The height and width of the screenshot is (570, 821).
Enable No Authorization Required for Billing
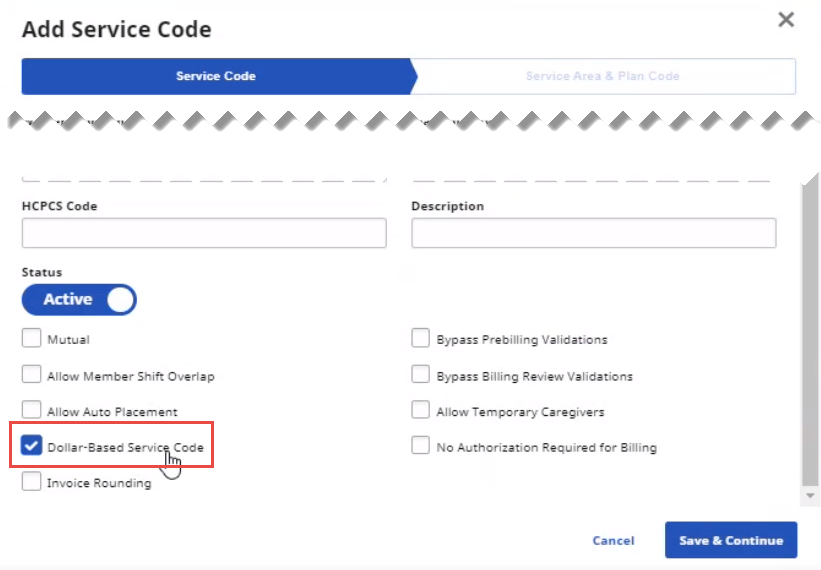pyautogui.click(x=421, y=446)
